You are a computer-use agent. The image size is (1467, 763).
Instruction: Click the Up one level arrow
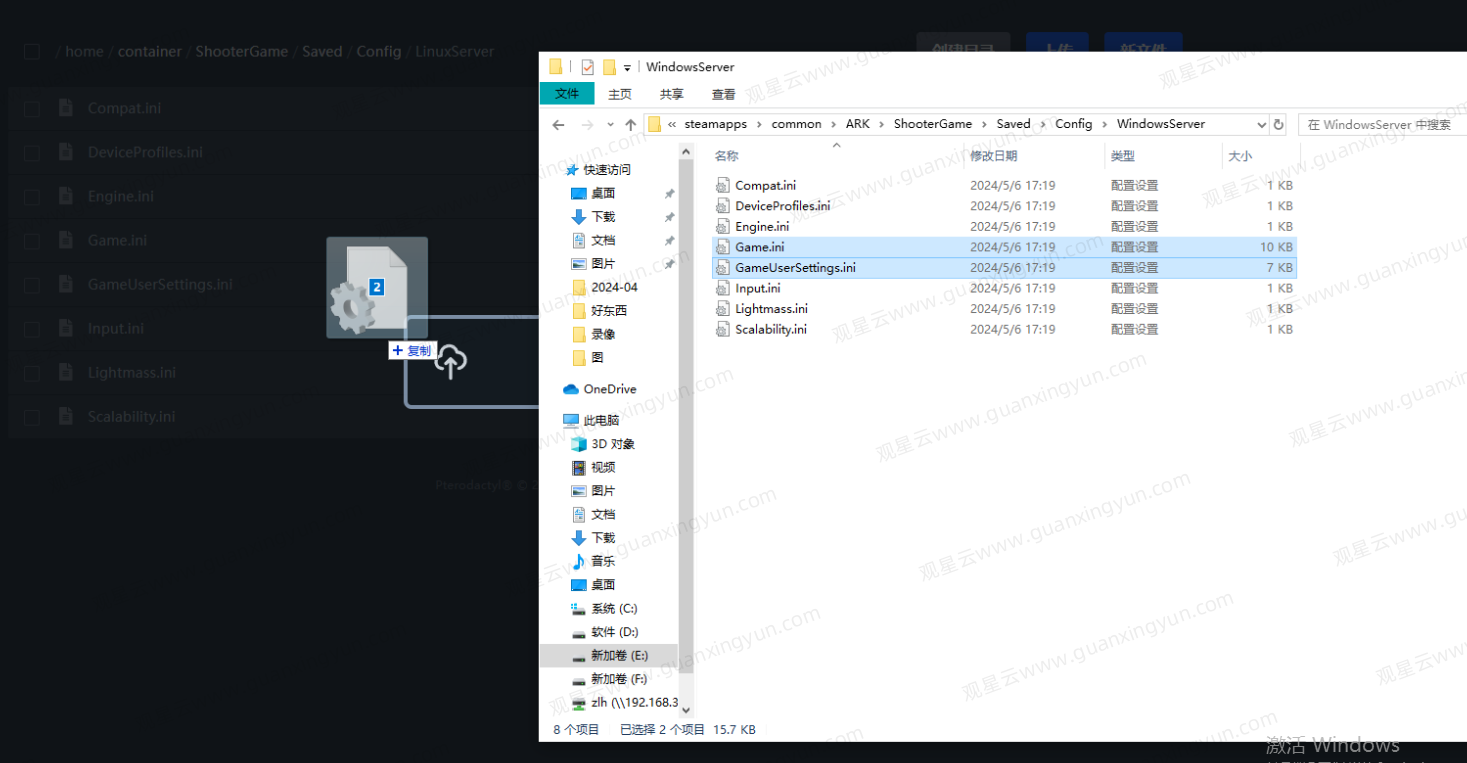(x=630, y=125)
